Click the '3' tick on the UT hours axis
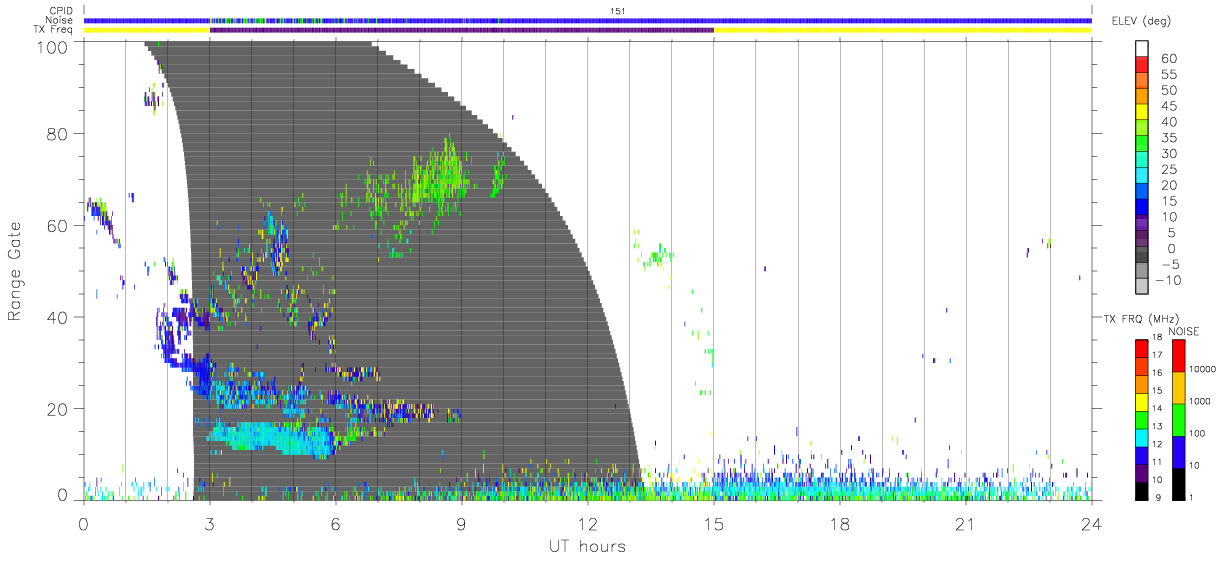 coord(209,524)
